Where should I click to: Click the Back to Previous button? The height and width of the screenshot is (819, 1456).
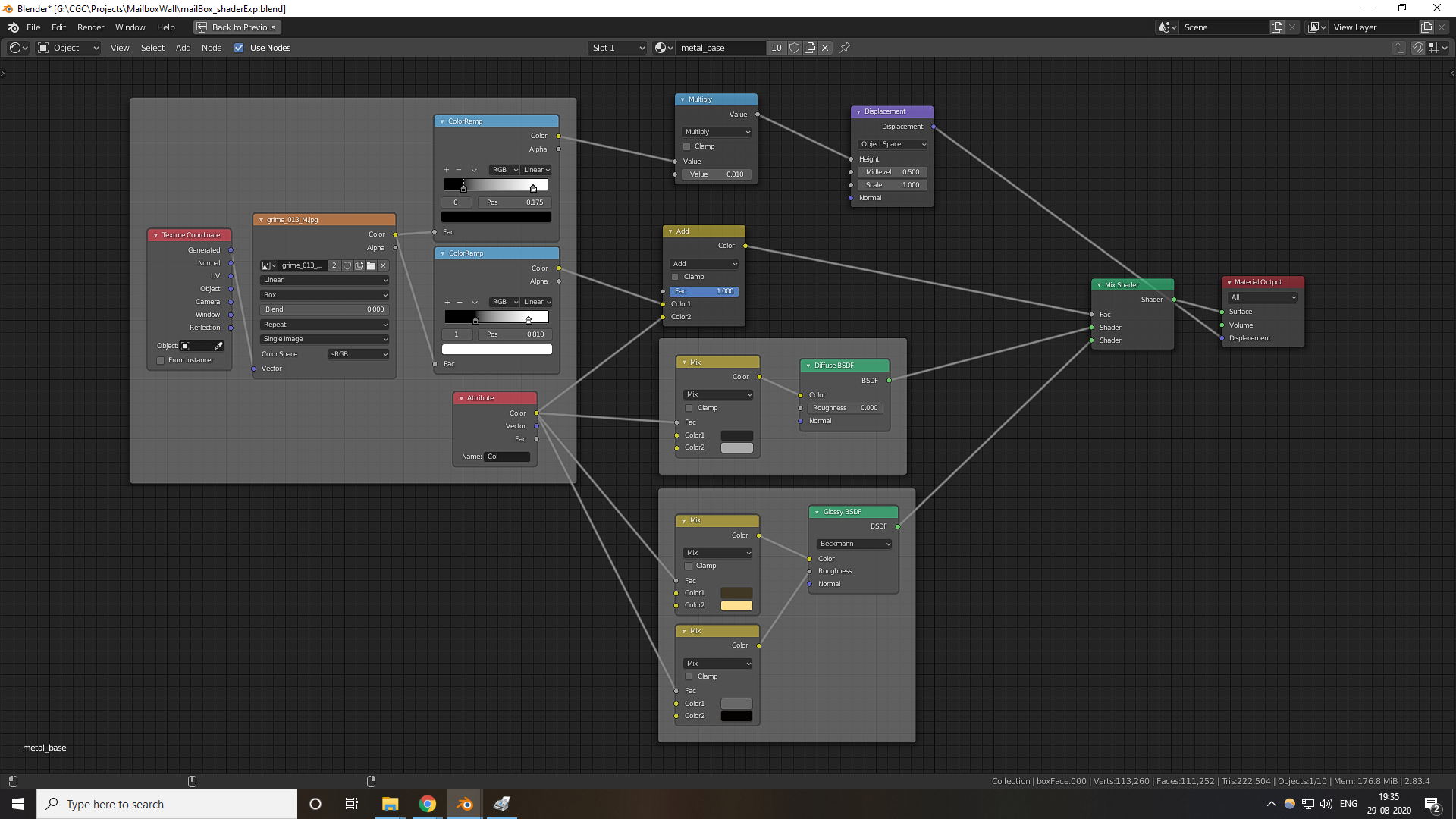pos(237,27)
